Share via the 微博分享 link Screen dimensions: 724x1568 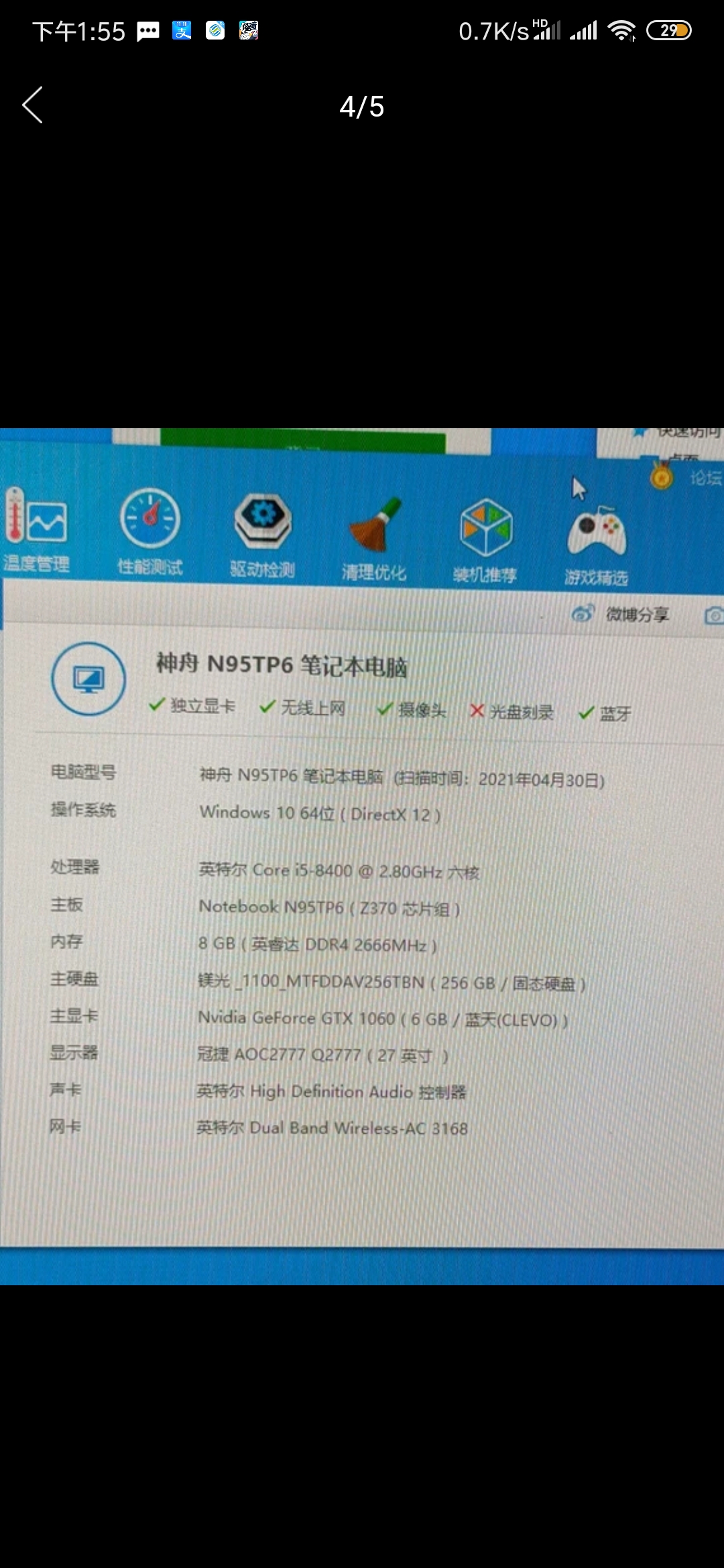tap(620, 614)
